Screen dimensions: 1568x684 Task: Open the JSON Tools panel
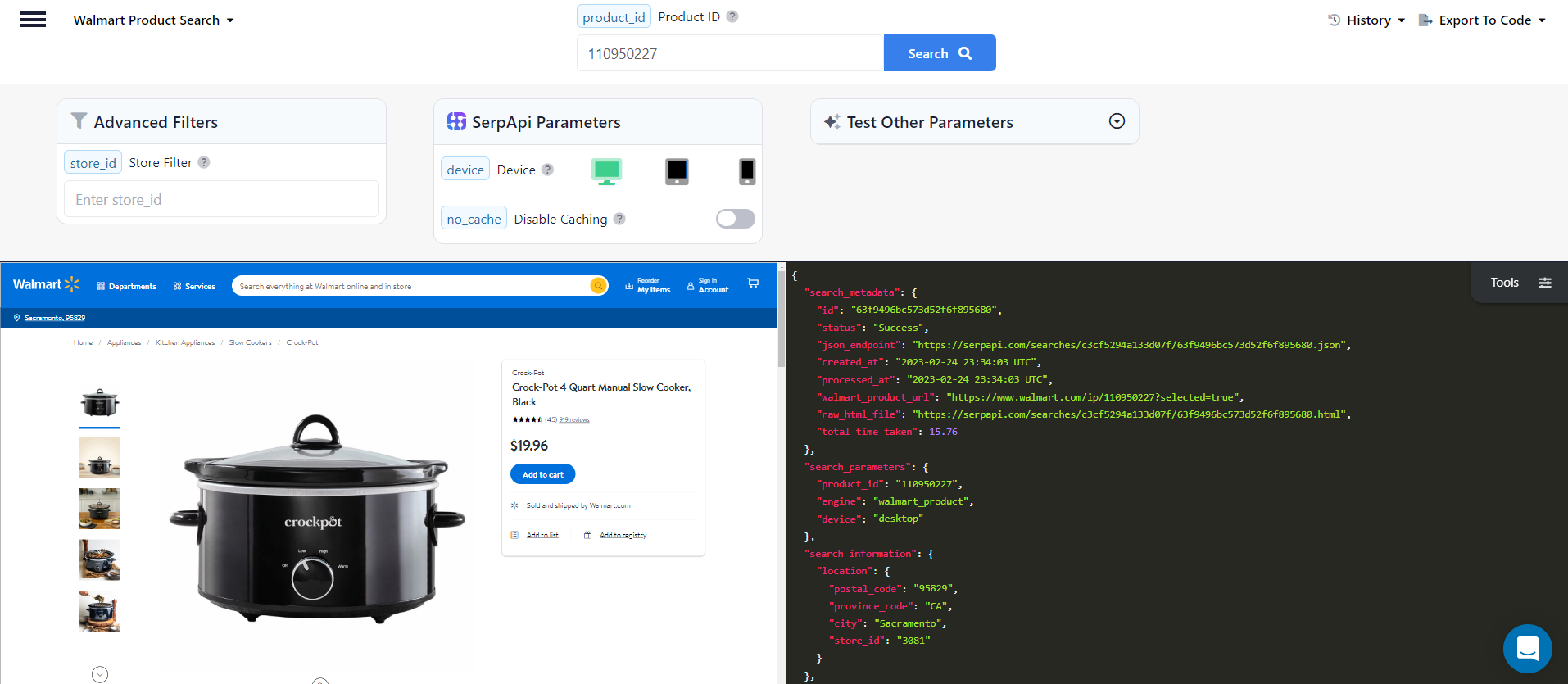point(1520,283)
